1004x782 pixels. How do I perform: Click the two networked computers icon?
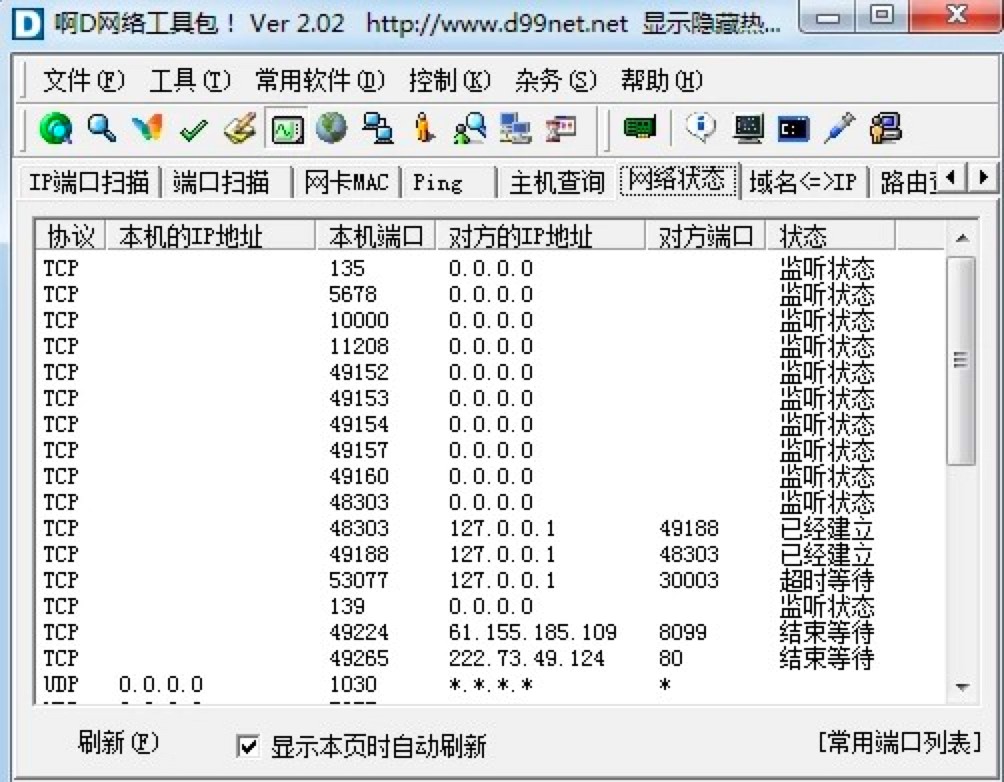tap(378, 127)
